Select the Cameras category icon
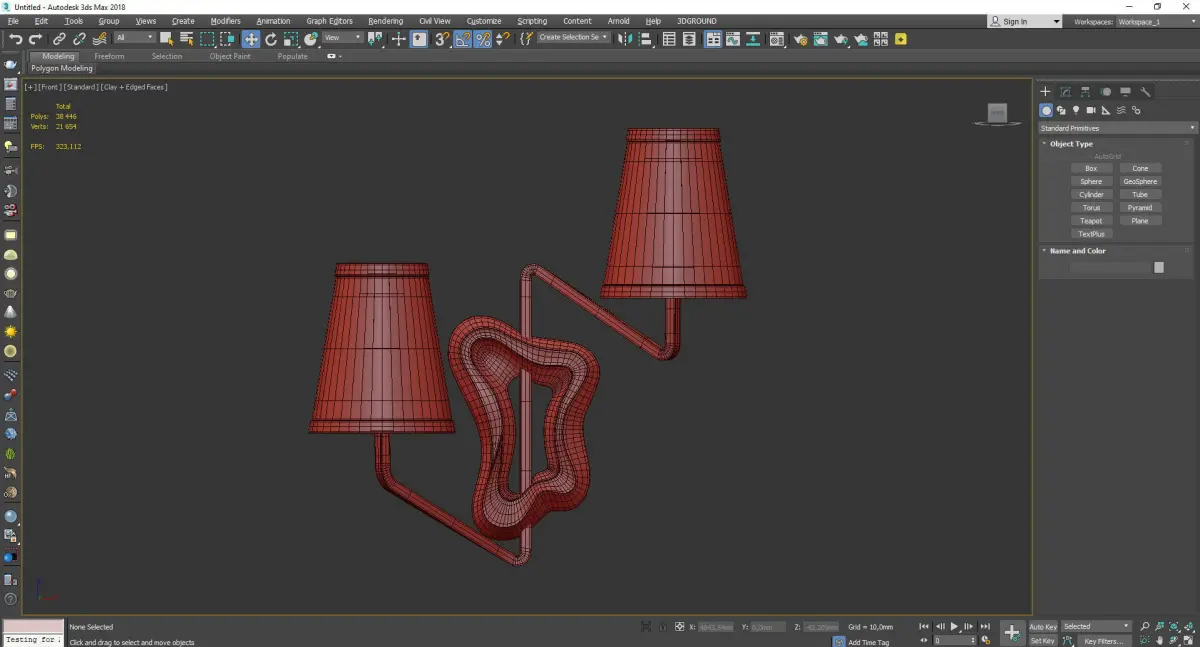 1091,110
